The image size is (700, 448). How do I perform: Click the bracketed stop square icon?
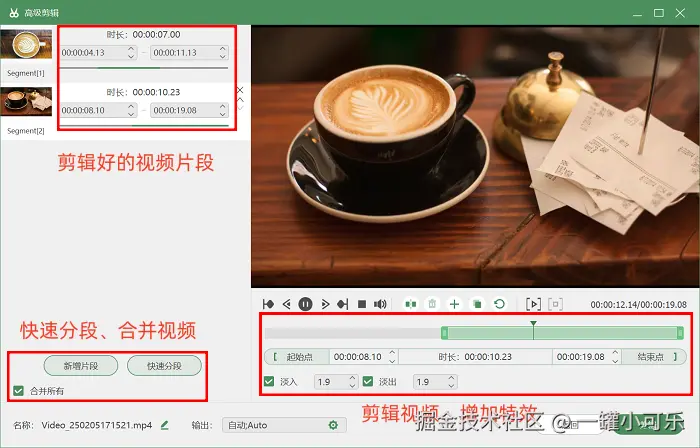[555, 304]
